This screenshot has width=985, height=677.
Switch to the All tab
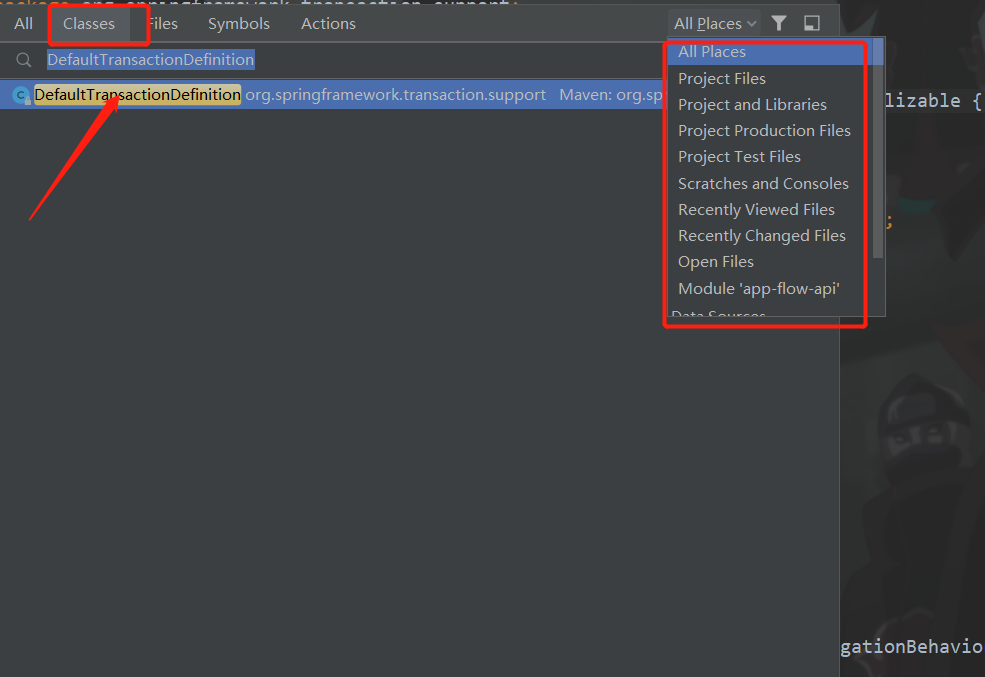(x=22, y=23)
